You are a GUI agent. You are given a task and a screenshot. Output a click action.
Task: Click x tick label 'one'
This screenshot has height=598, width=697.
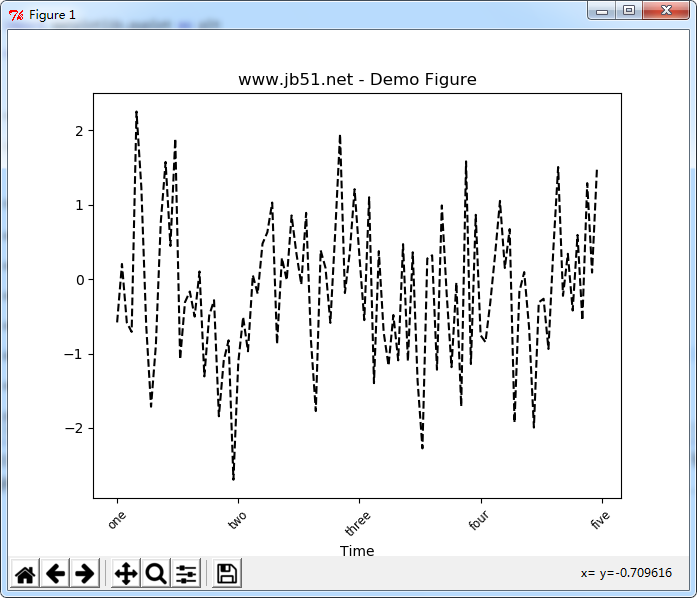[x=117, y=520]
